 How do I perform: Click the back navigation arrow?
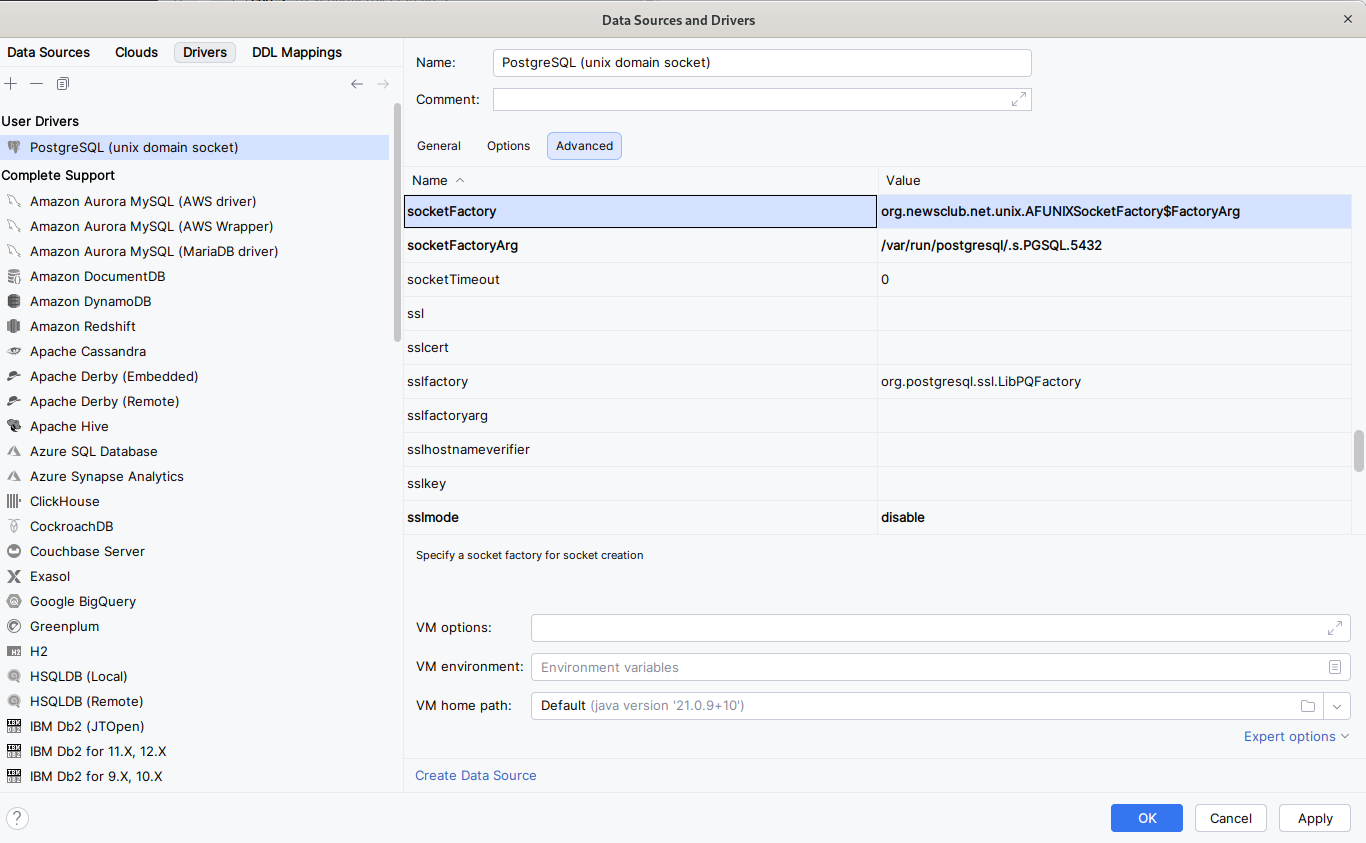click(357, 84)
